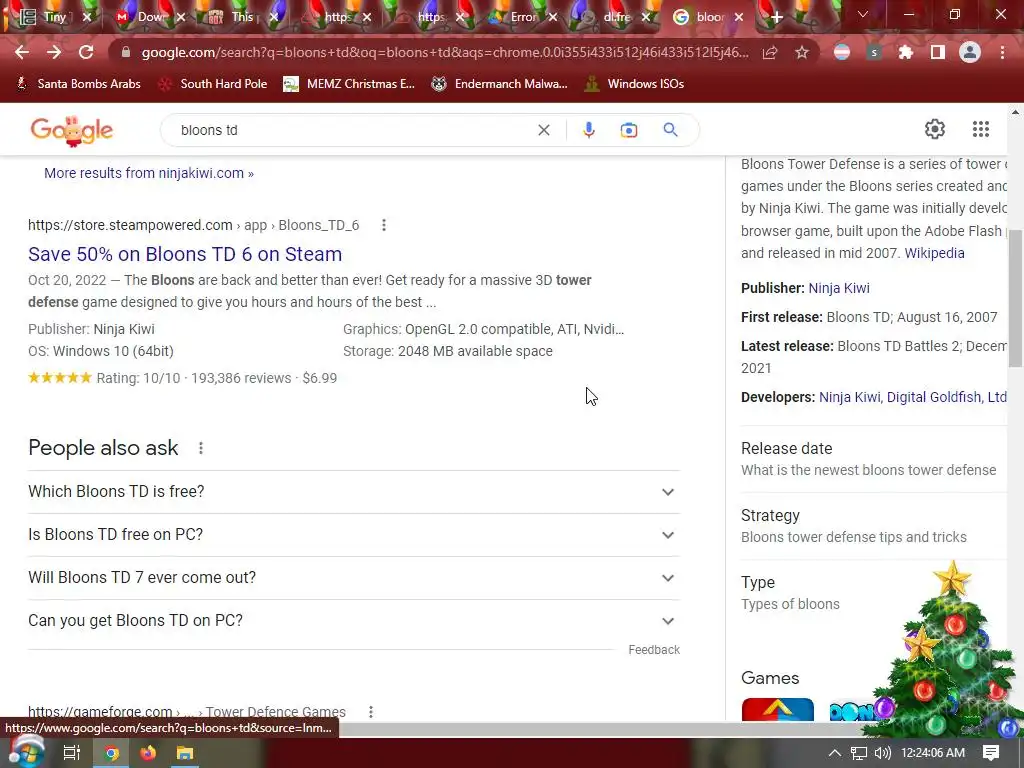Open 'Endermanch Malwa...' bookmark
This screenshot has width=1024, height=768.
[500, 84]
